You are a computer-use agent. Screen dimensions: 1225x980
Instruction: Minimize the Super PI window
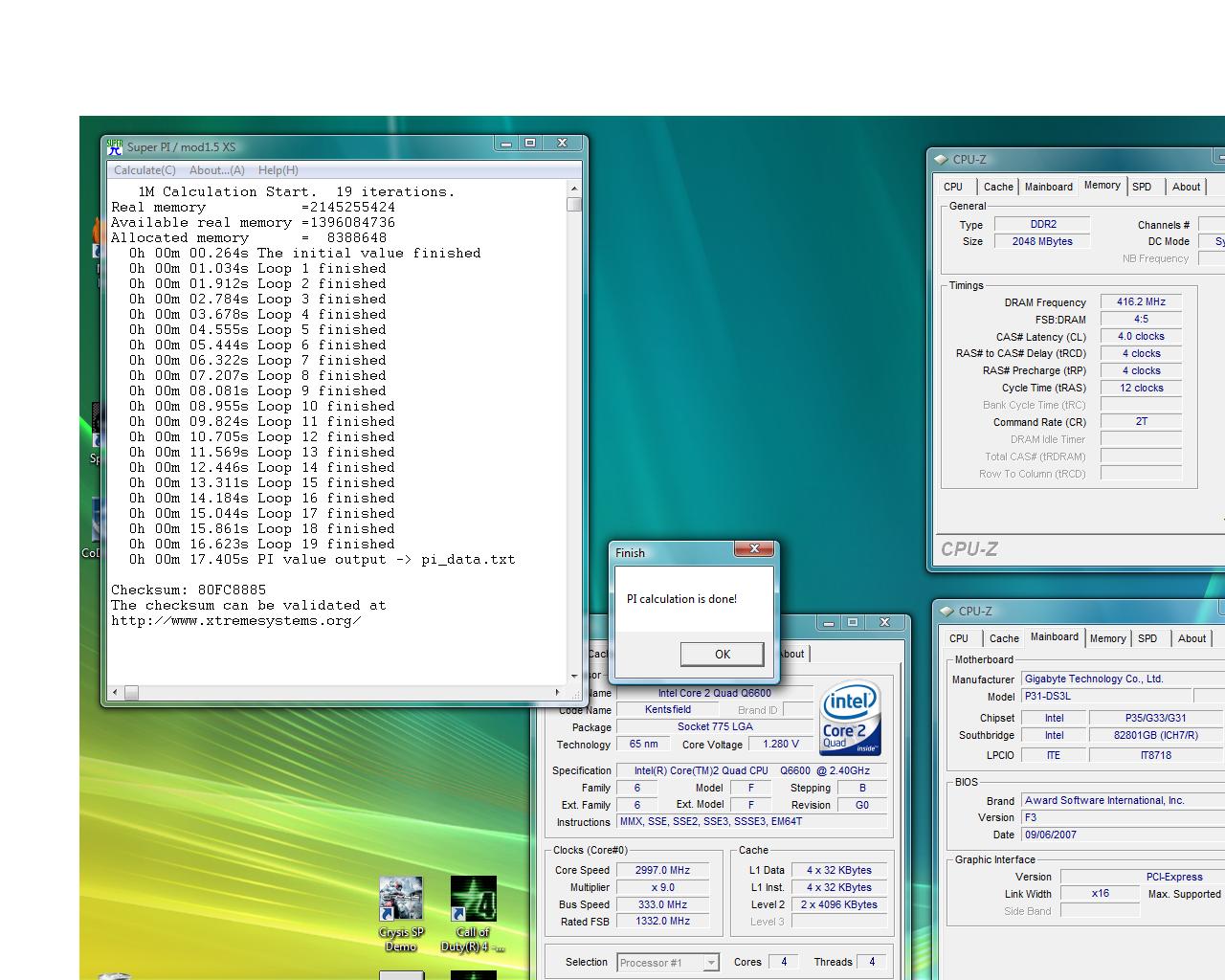point(506,144)
